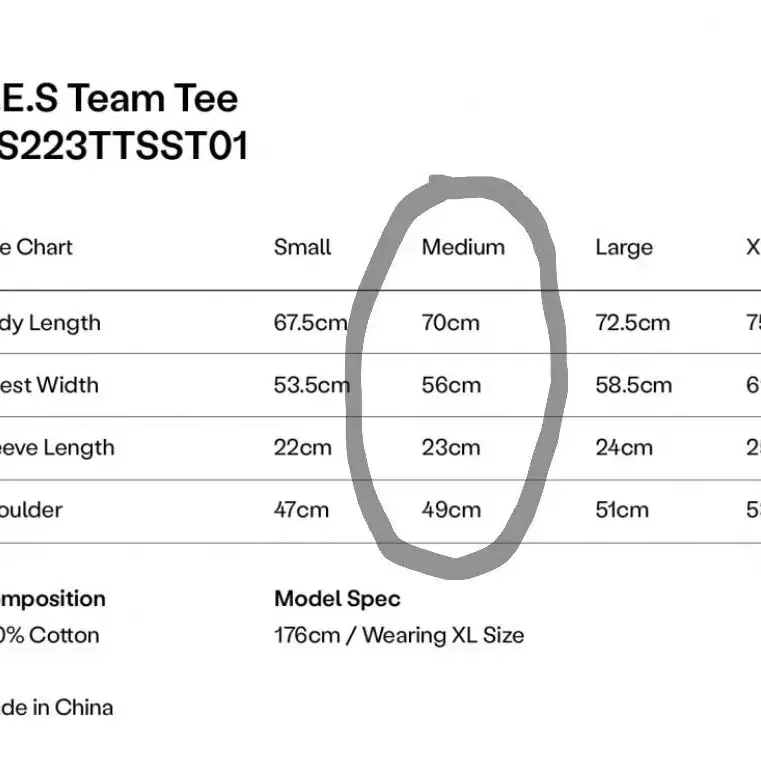Viewport: 761px width, 761px height.
Task: Click the Model Spec heading
Action: tap(337, 599)
